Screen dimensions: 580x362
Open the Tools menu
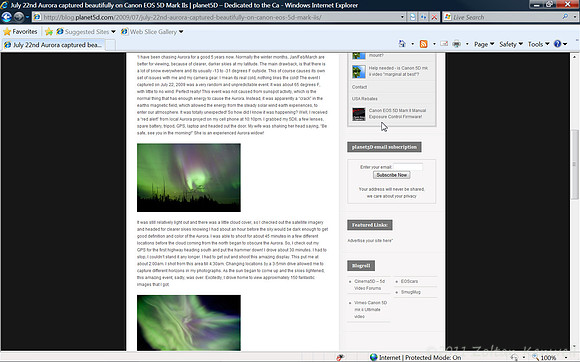(x=538, y=44)
